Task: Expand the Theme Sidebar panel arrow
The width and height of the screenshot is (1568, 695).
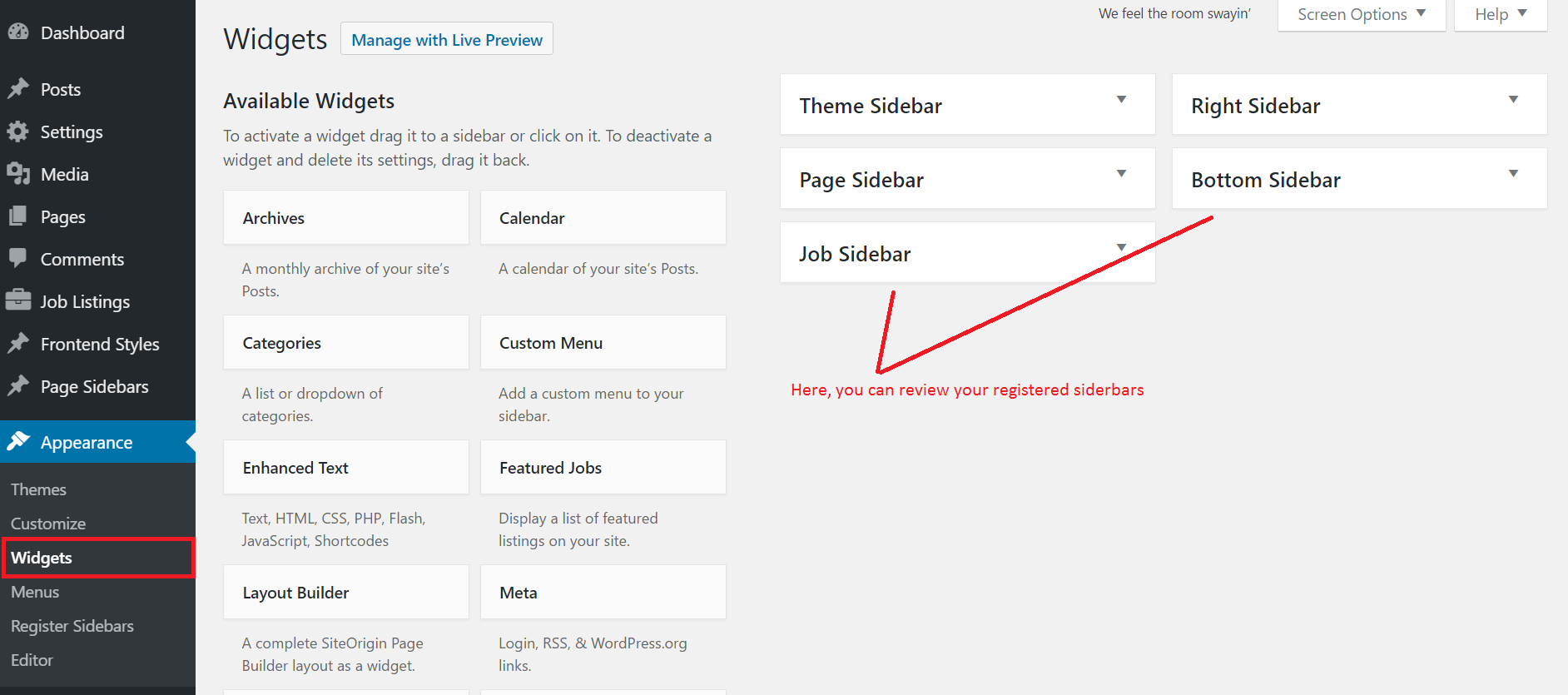Action: coord(1121,100)
